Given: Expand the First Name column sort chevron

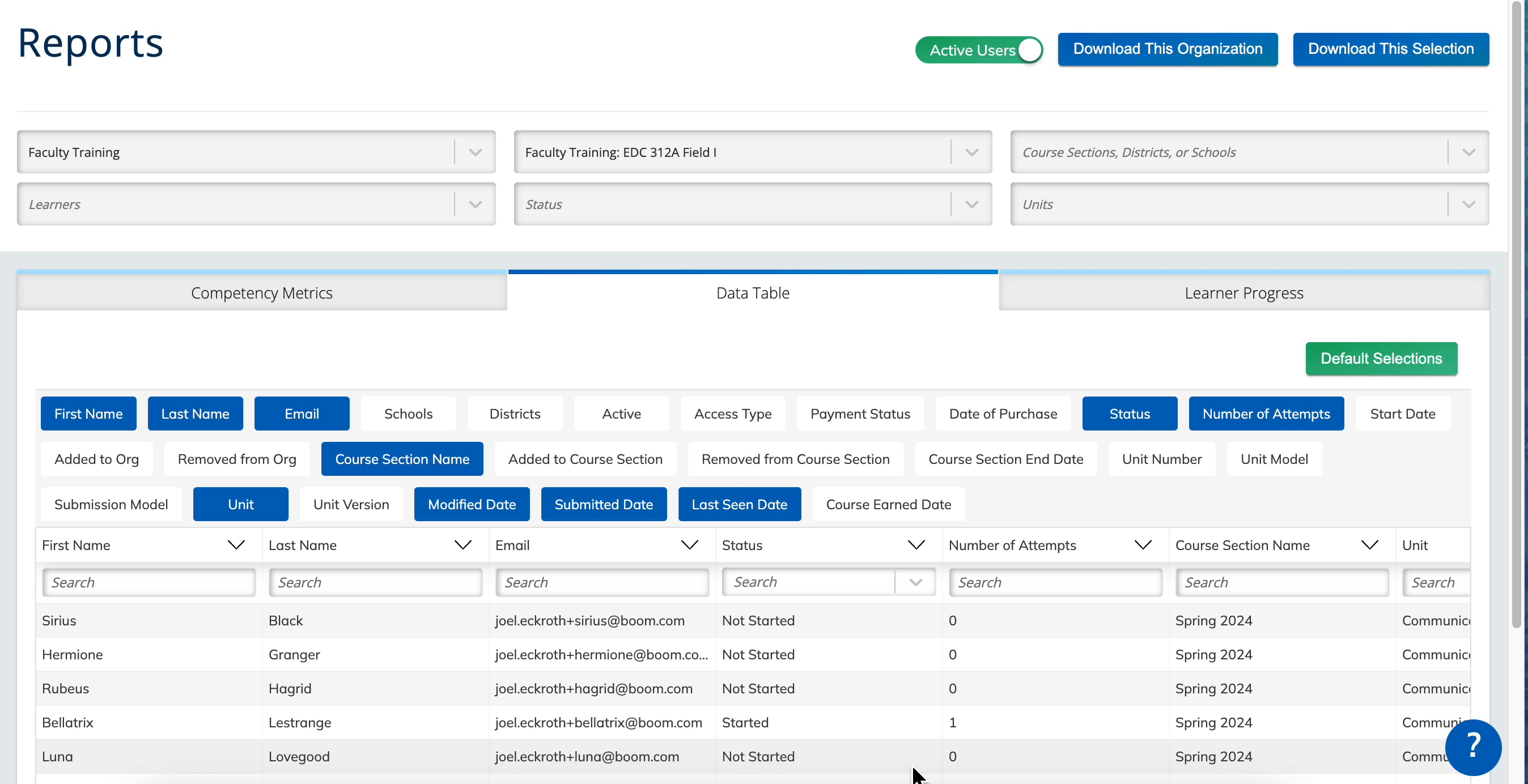Looking at the screenshot, I should click(236, 545).
